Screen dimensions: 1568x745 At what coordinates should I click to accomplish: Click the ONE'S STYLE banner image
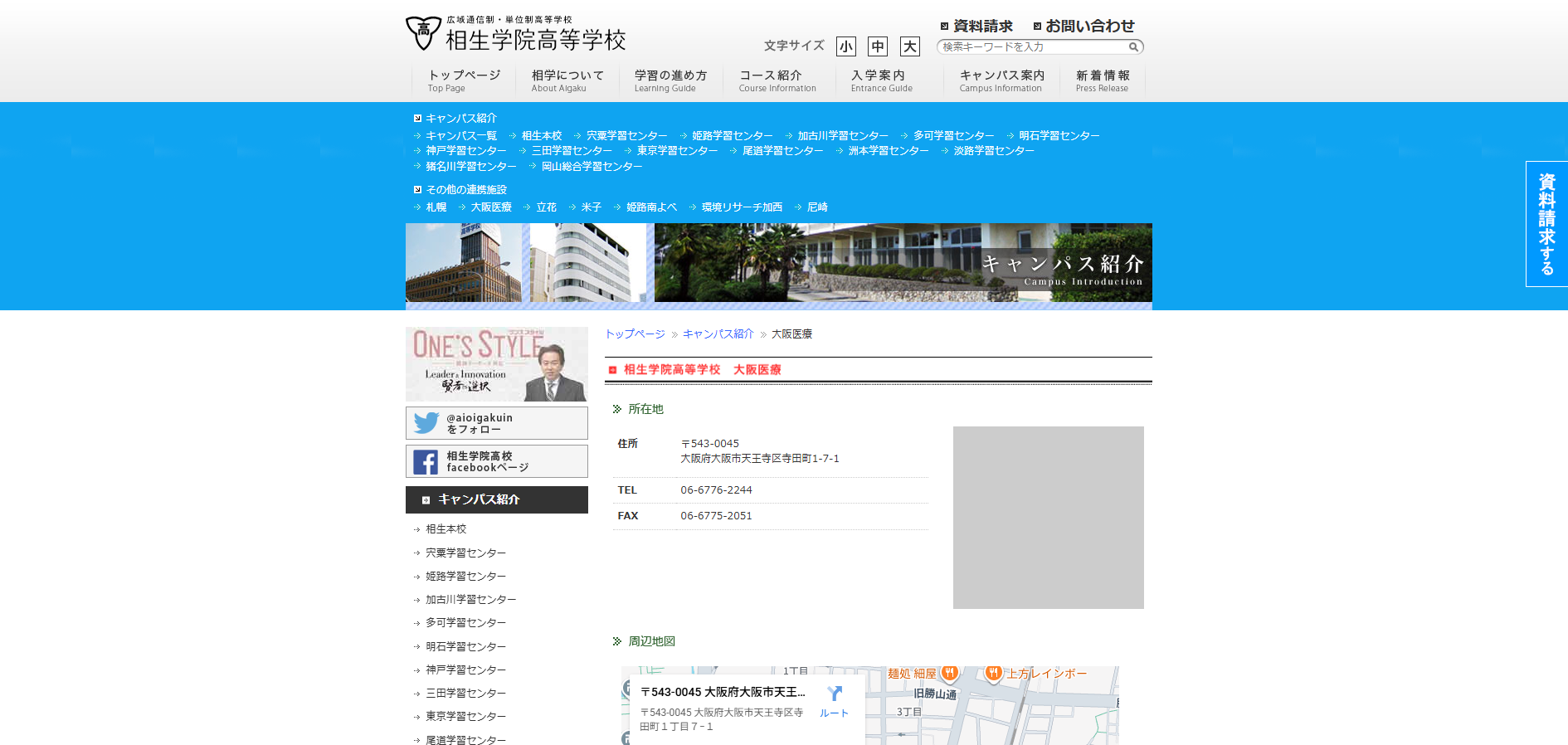click(496, 363)
